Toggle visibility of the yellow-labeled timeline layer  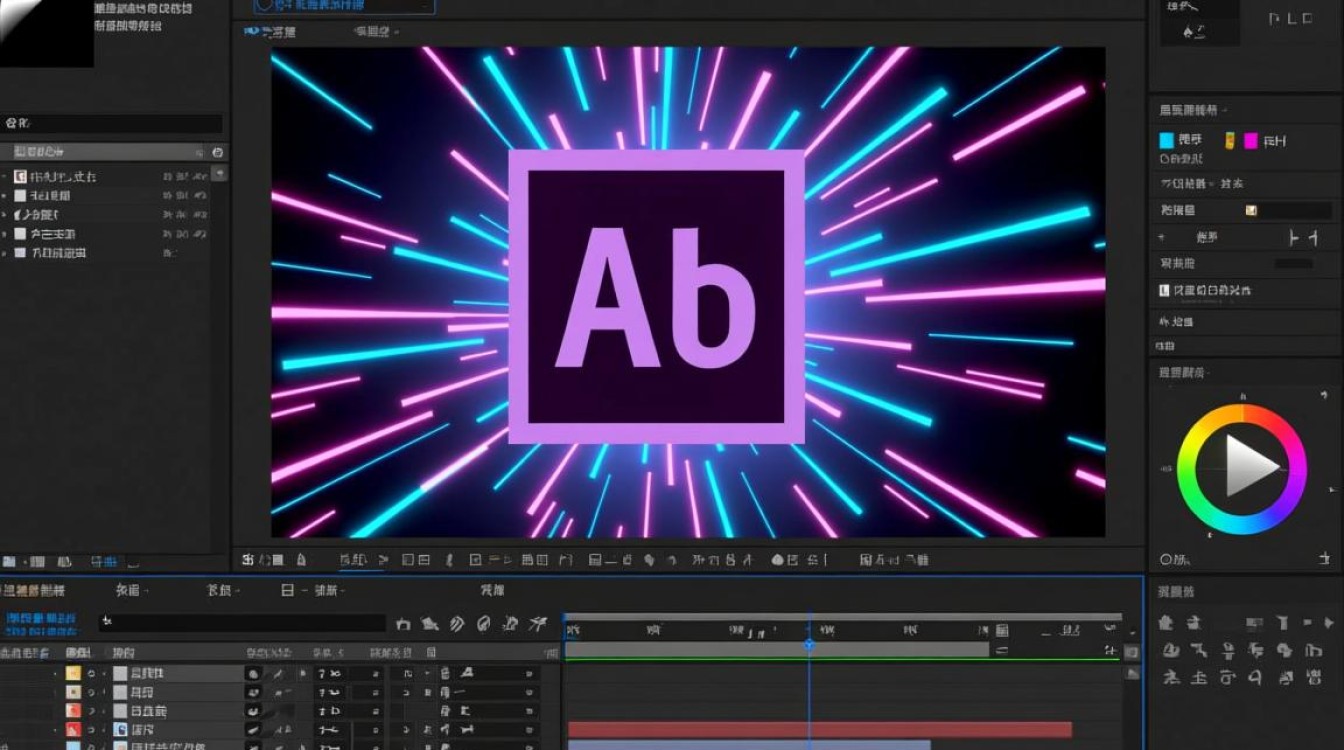[91, 674]
